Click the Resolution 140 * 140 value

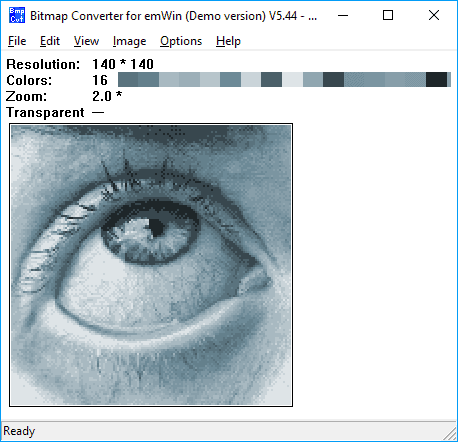click(123, 64)
